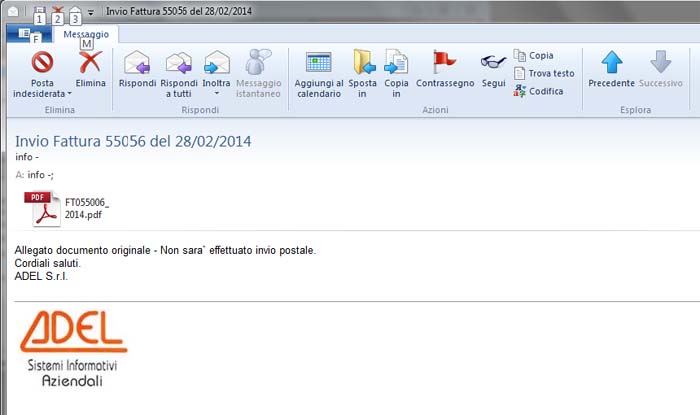Click the Elimina (delete) red X icon
The width and height of the screenshot is (700, 415).
[90, 63]
